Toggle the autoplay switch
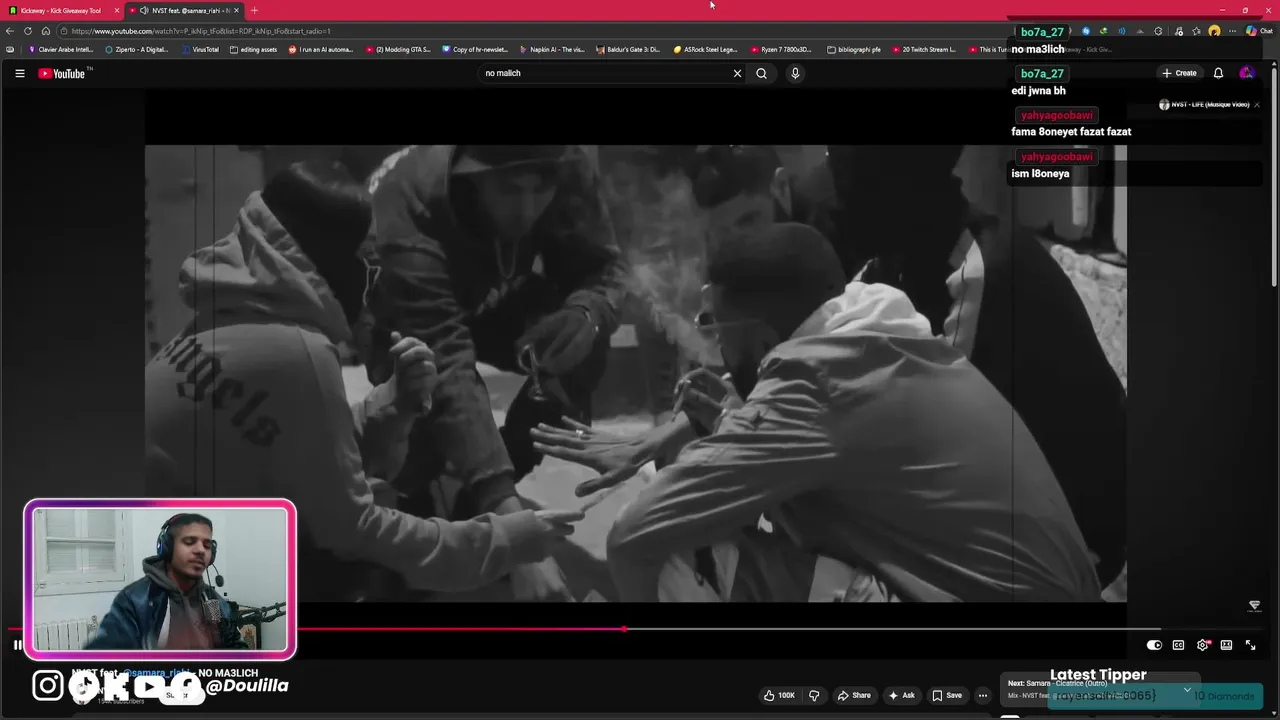1280x720 pixels. [1154, 645]
